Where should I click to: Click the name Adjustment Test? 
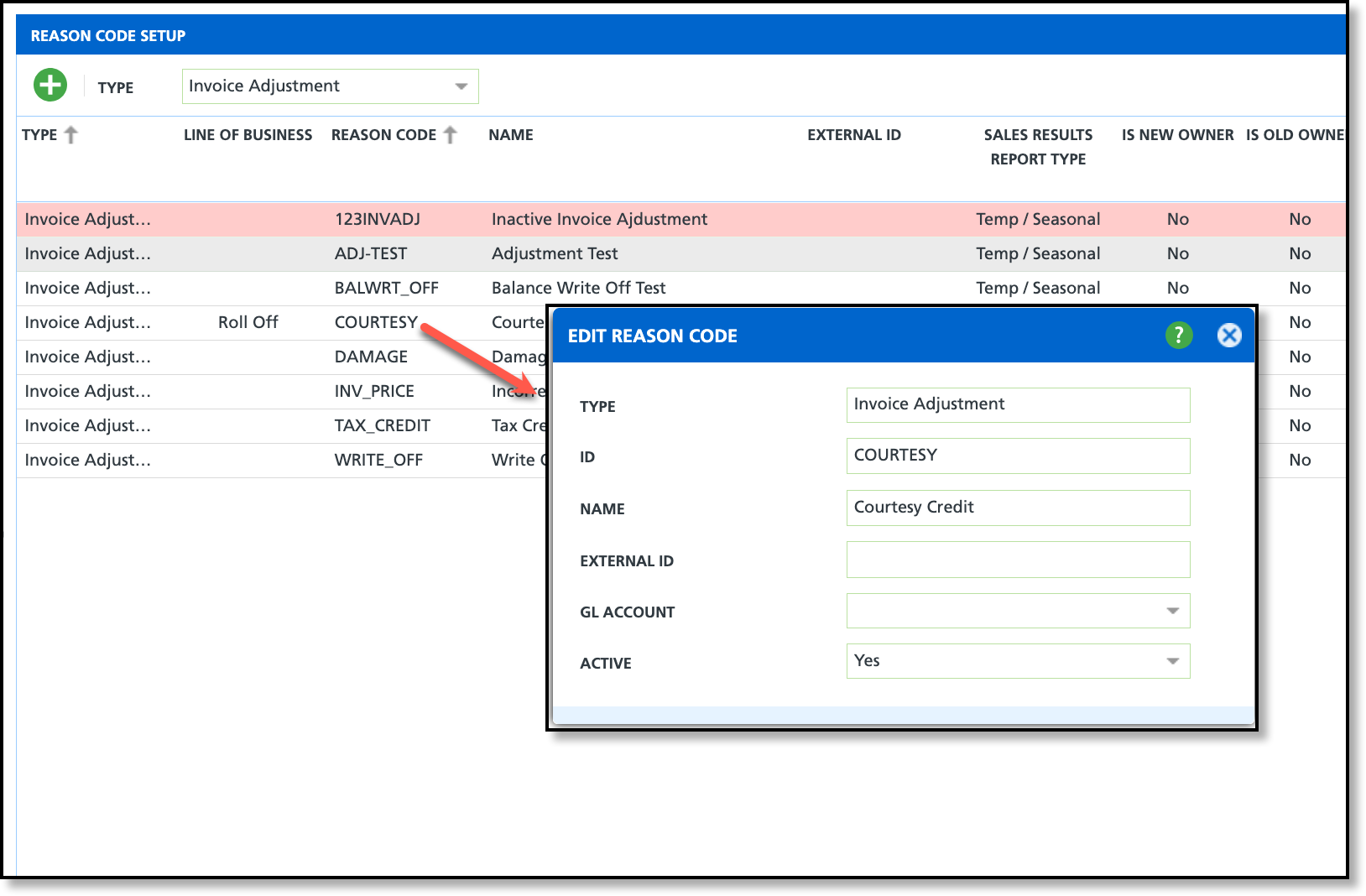(555, 253)
